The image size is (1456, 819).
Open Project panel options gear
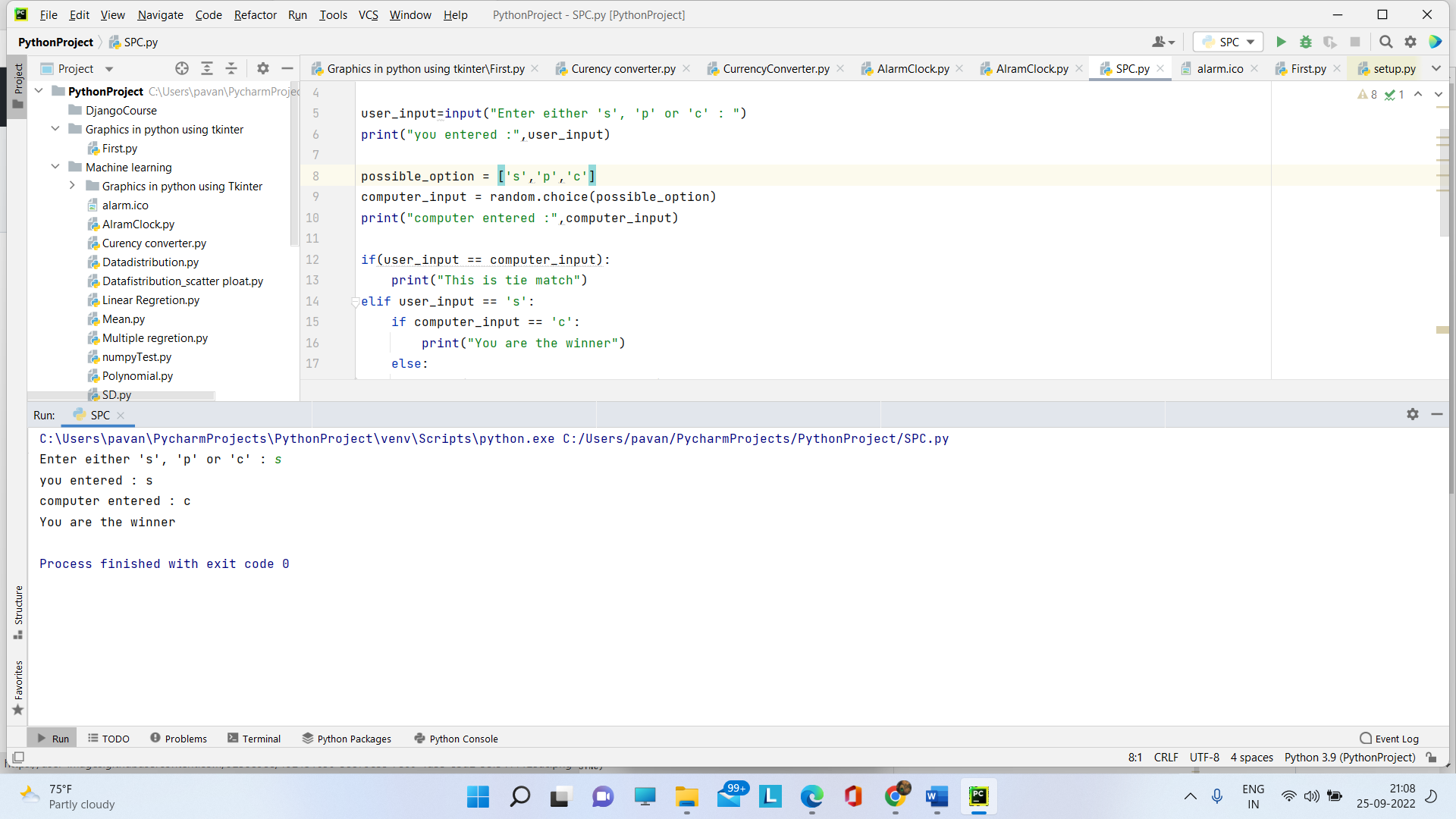coord(263,68)
